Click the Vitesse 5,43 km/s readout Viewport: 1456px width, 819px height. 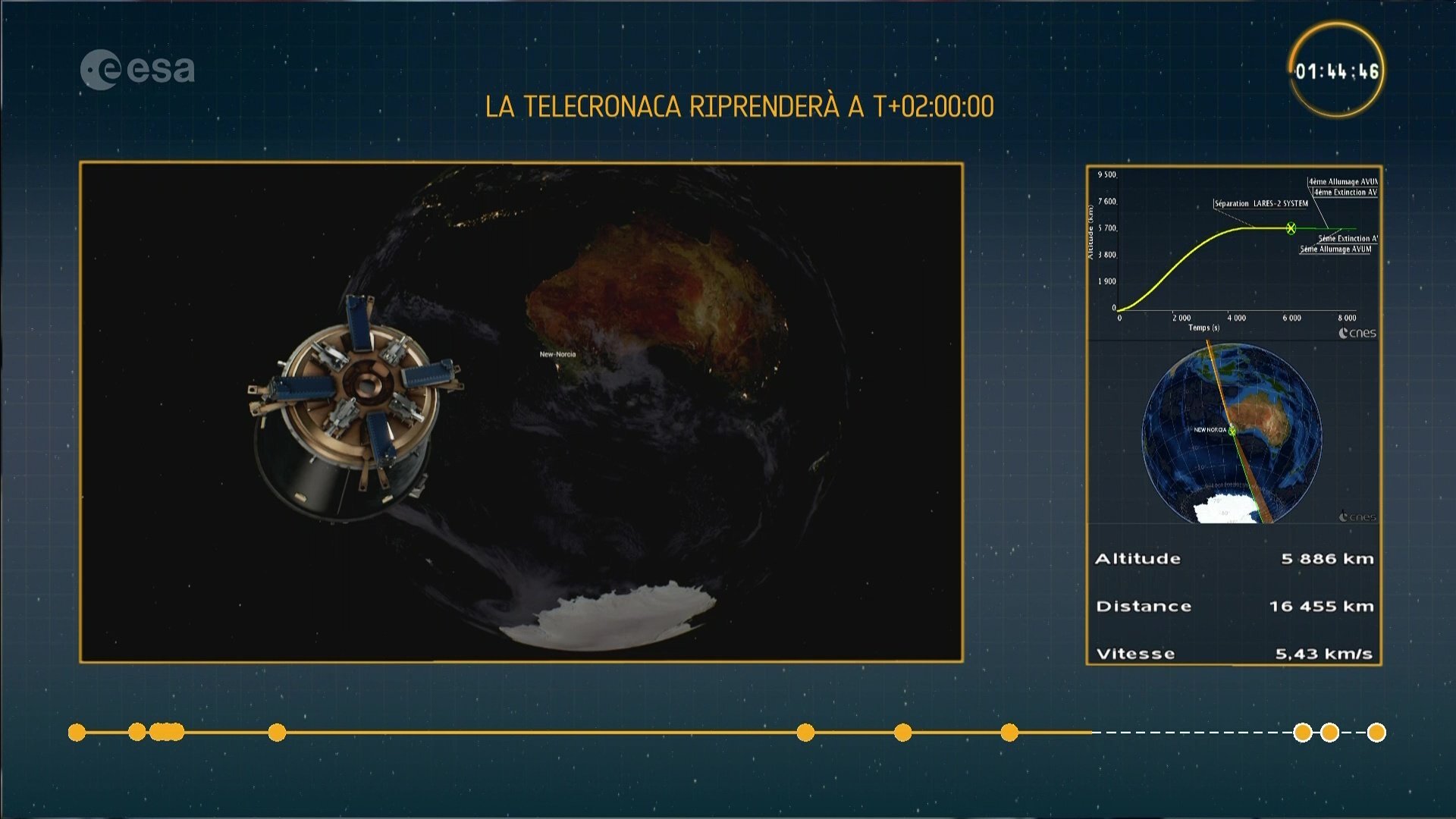click(1235, 654)
